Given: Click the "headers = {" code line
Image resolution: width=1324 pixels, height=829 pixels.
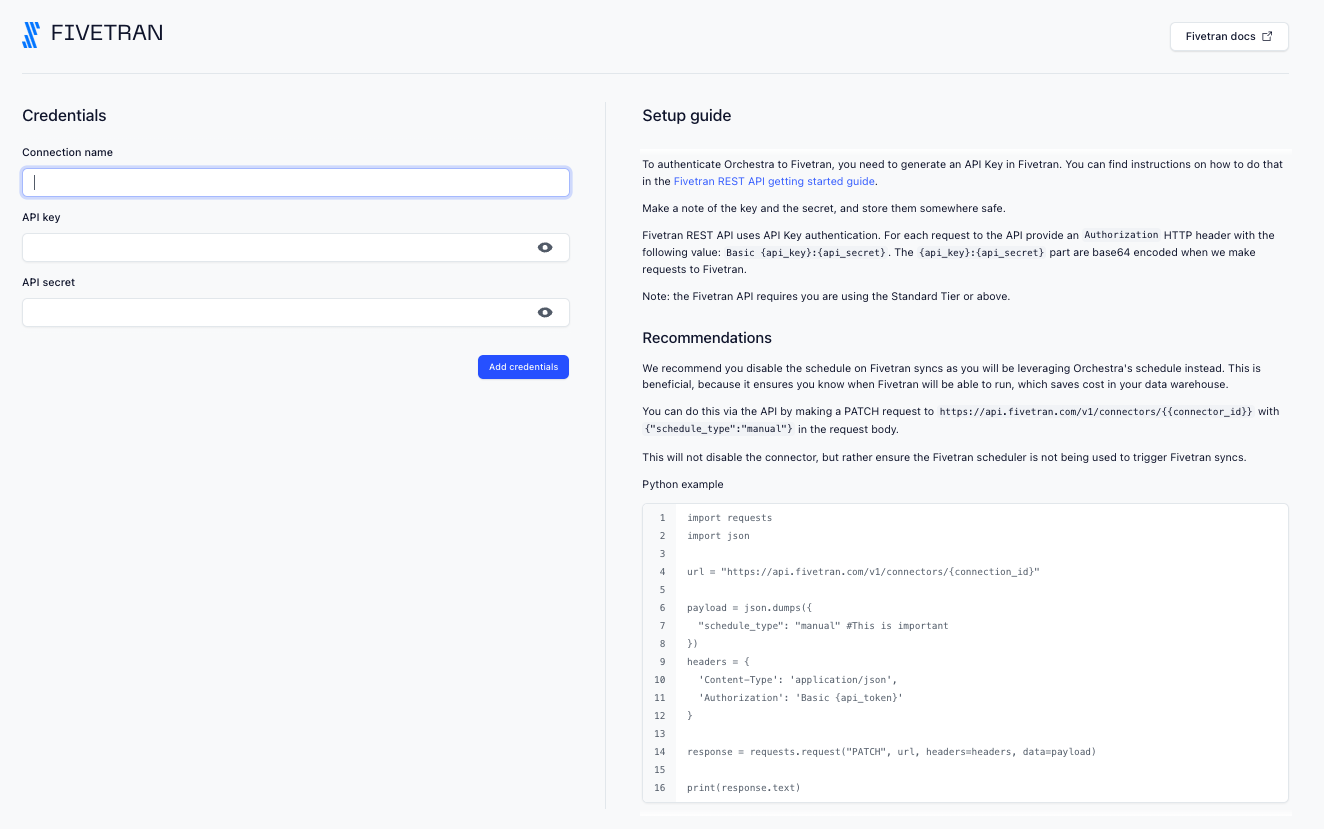Looking at the screenshot, I should pos(718,662).
